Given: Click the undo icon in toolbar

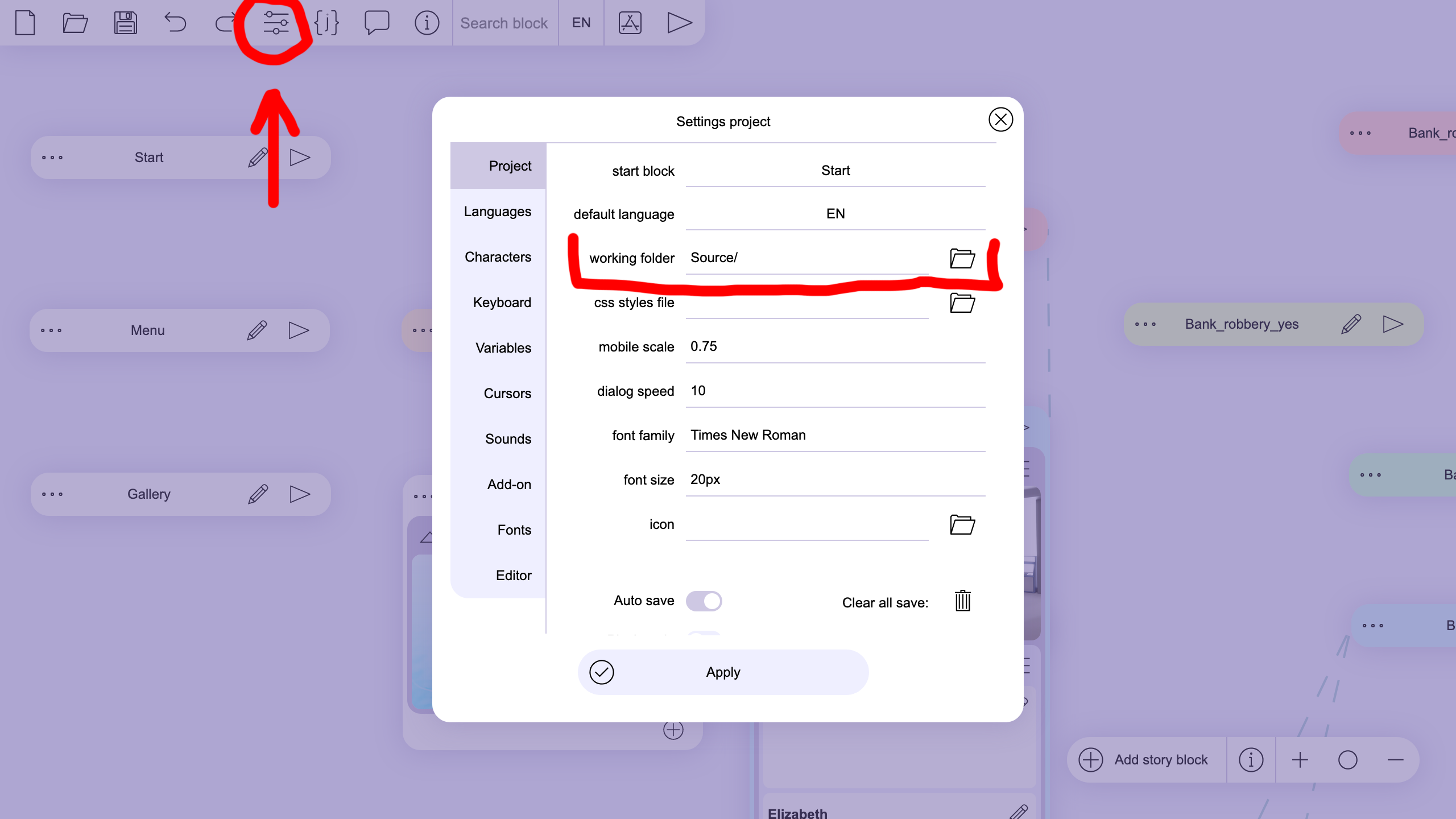Looking at the screenshot, I should (175, 22).
